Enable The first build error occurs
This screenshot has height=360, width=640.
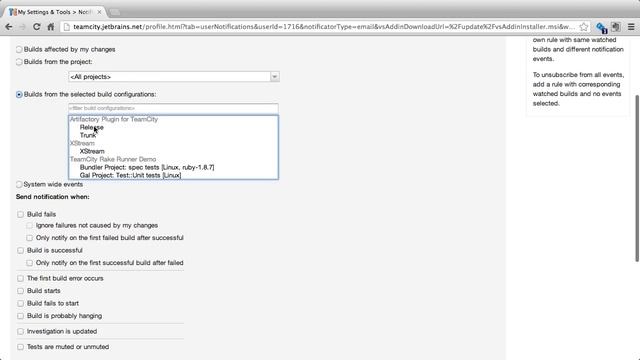[x=20, y=278]
